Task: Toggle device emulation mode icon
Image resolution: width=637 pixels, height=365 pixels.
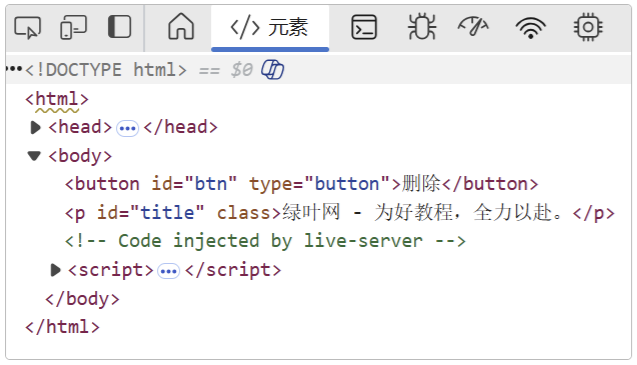Action: [74, 28]
